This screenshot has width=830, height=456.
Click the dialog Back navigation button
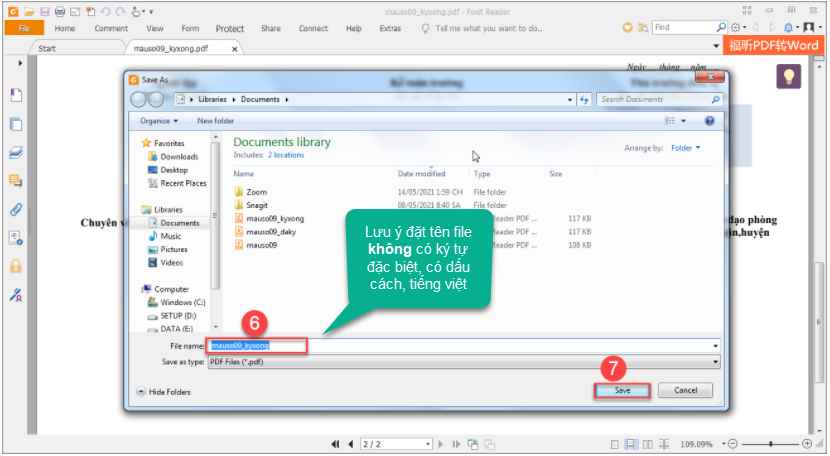point(138,99)
